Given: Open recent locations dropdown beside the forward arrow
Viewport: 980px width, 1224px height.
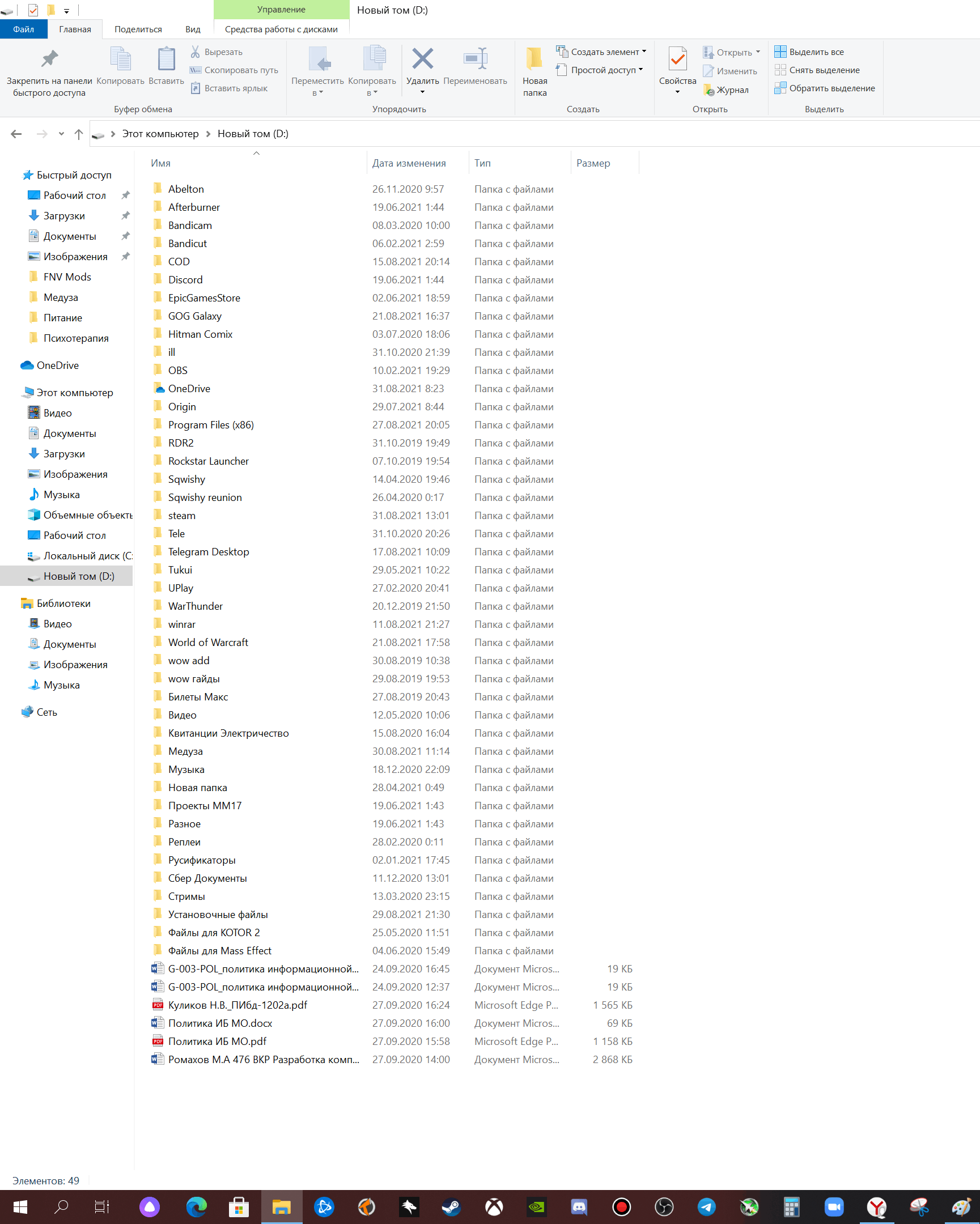Looking at the screenshot, I should [x=61, y=134].
